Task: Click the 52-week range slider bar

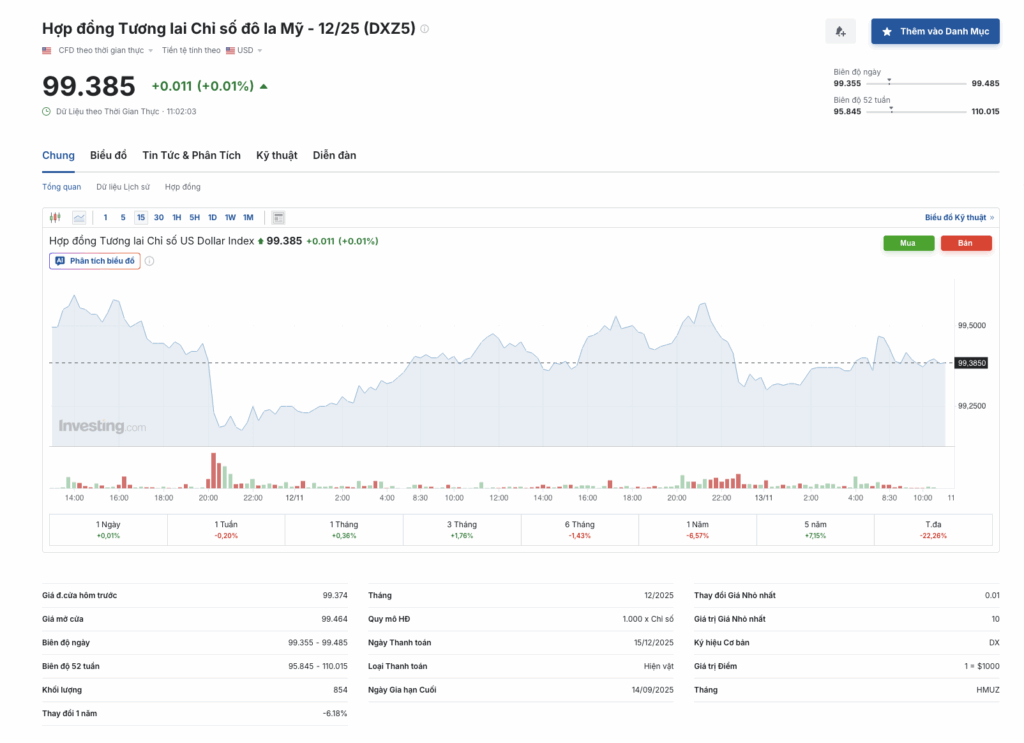Action: point(917,112)
